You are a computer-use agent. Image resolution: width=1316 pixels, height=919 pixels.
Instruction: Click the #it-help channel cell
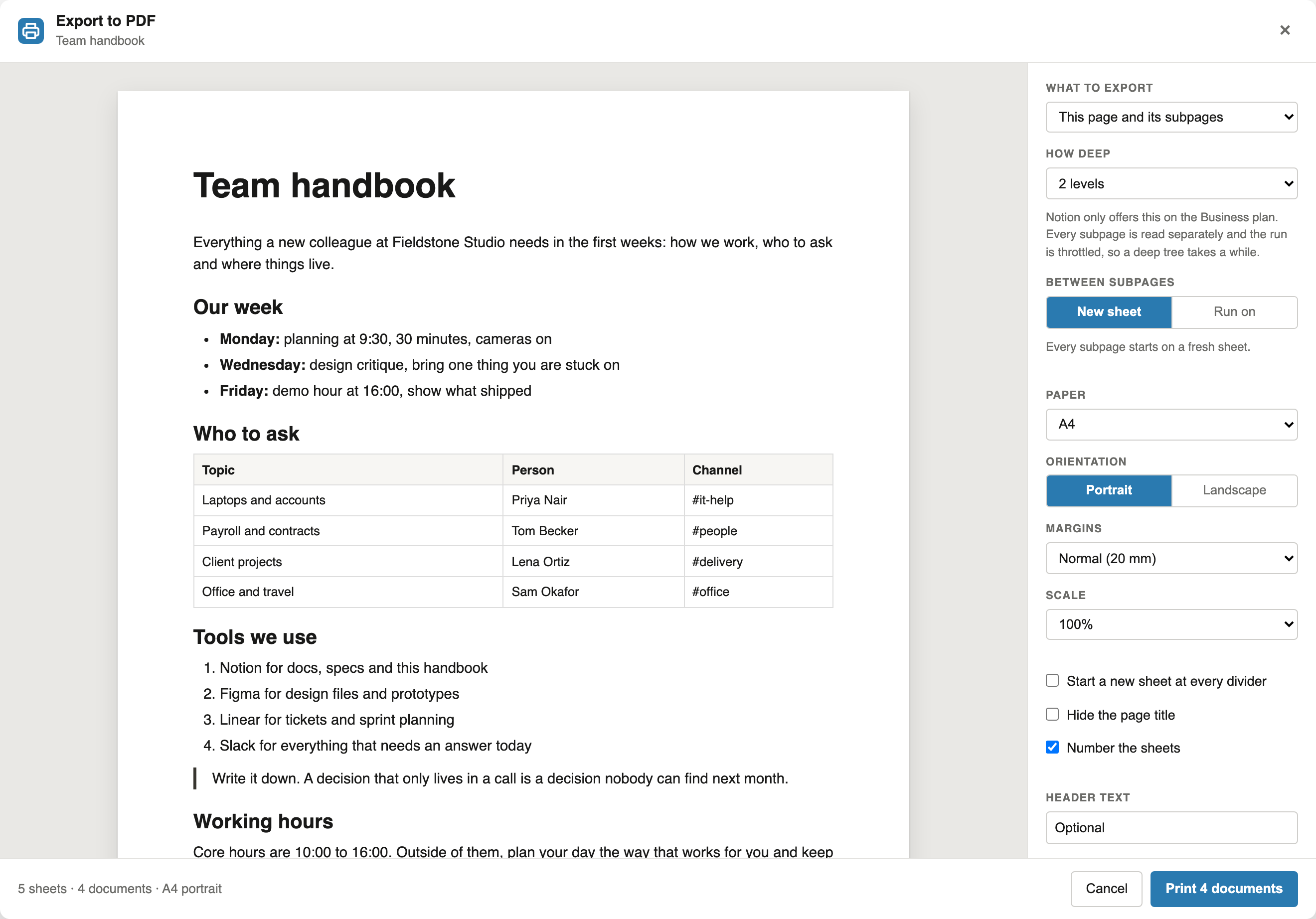pyautogui.click(x=758, y=500)
